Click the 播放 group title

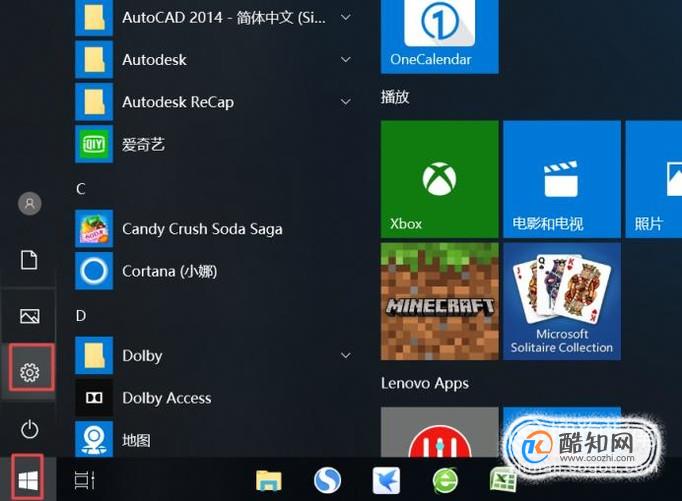click(395, 97)
